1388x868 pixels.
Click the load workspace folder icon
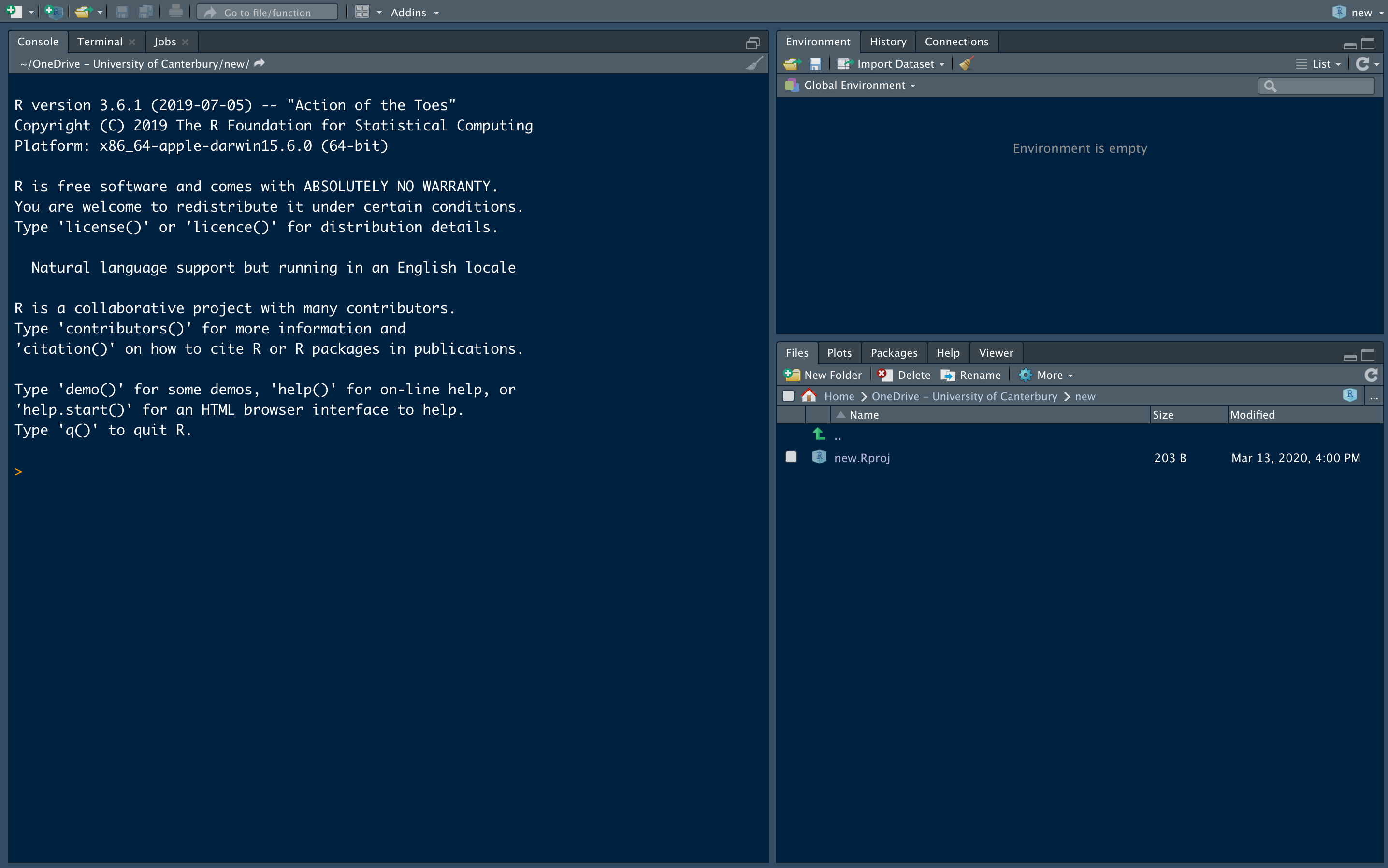[792, 64]
